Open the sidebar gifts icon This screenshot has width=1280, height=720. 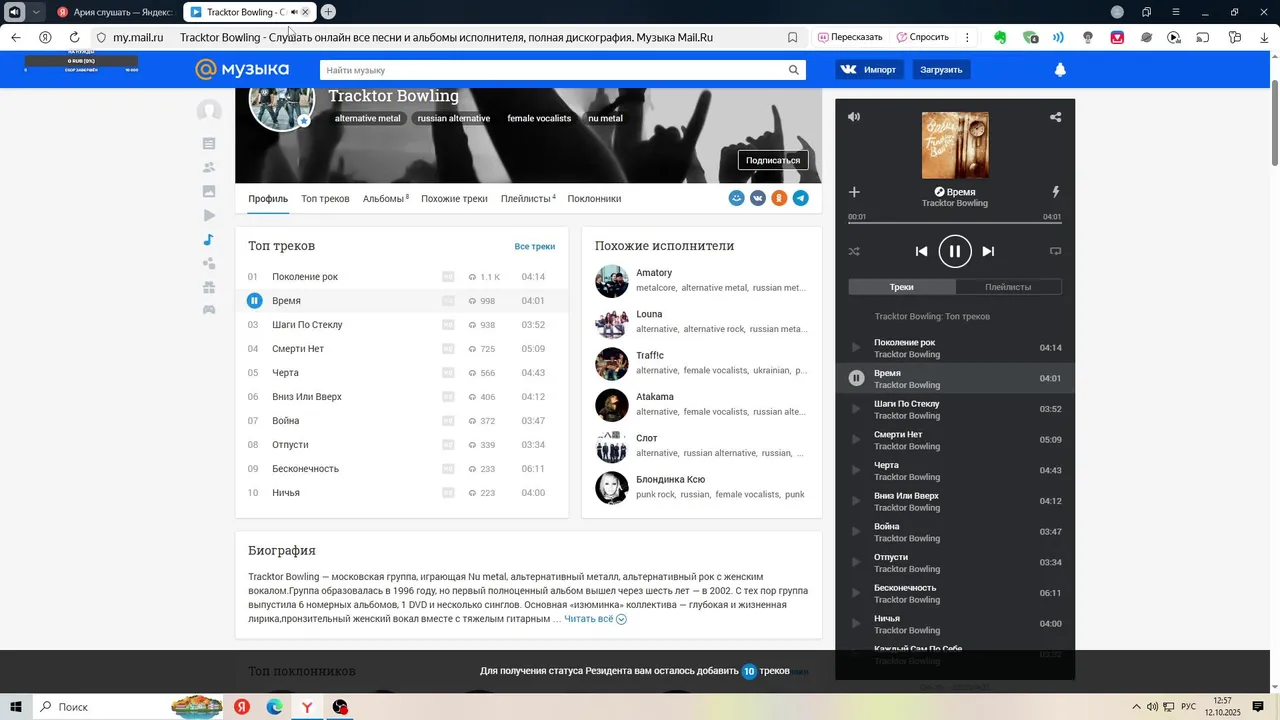pyautogui.click(x=209, y=287)
